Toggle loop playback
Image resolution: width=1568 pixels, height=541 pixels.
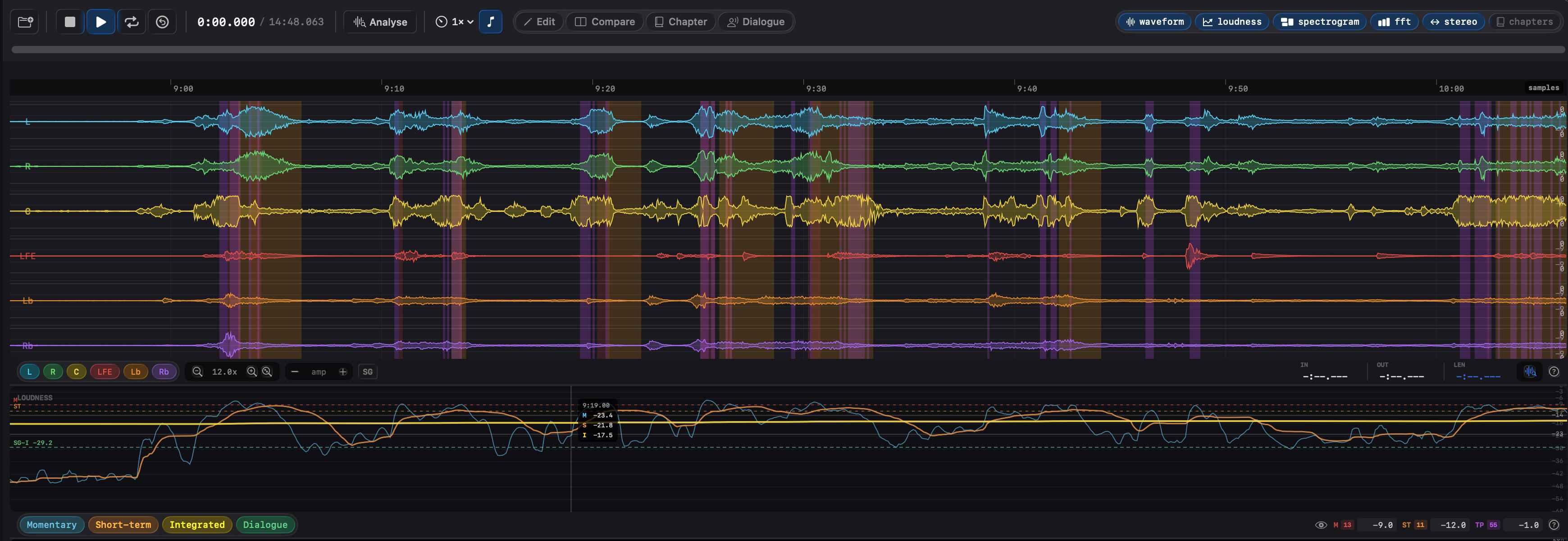point(132,22)
